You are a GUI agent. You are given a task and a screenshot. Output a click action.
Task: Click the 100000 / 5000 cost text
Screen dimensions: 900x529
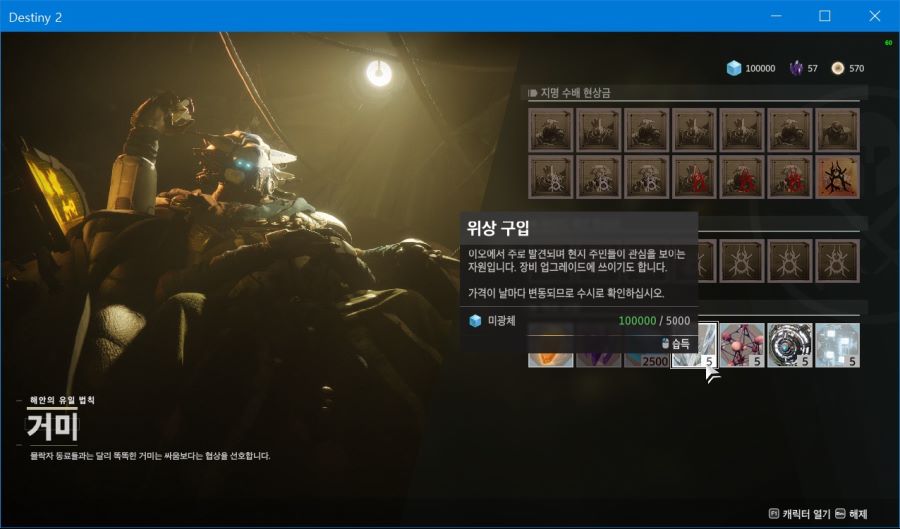[x=654, y=321]
